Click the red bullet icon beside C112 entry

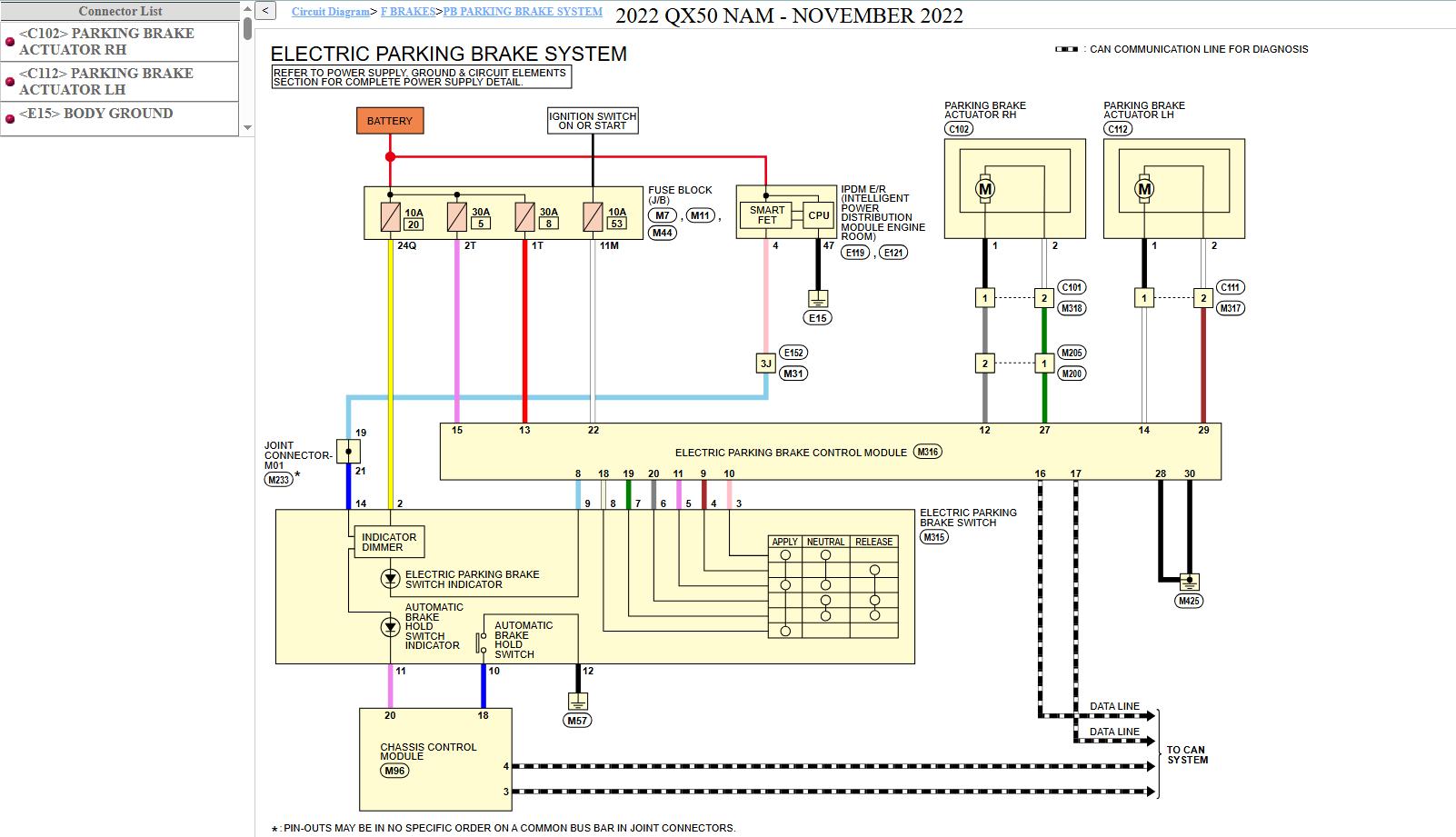10,82
